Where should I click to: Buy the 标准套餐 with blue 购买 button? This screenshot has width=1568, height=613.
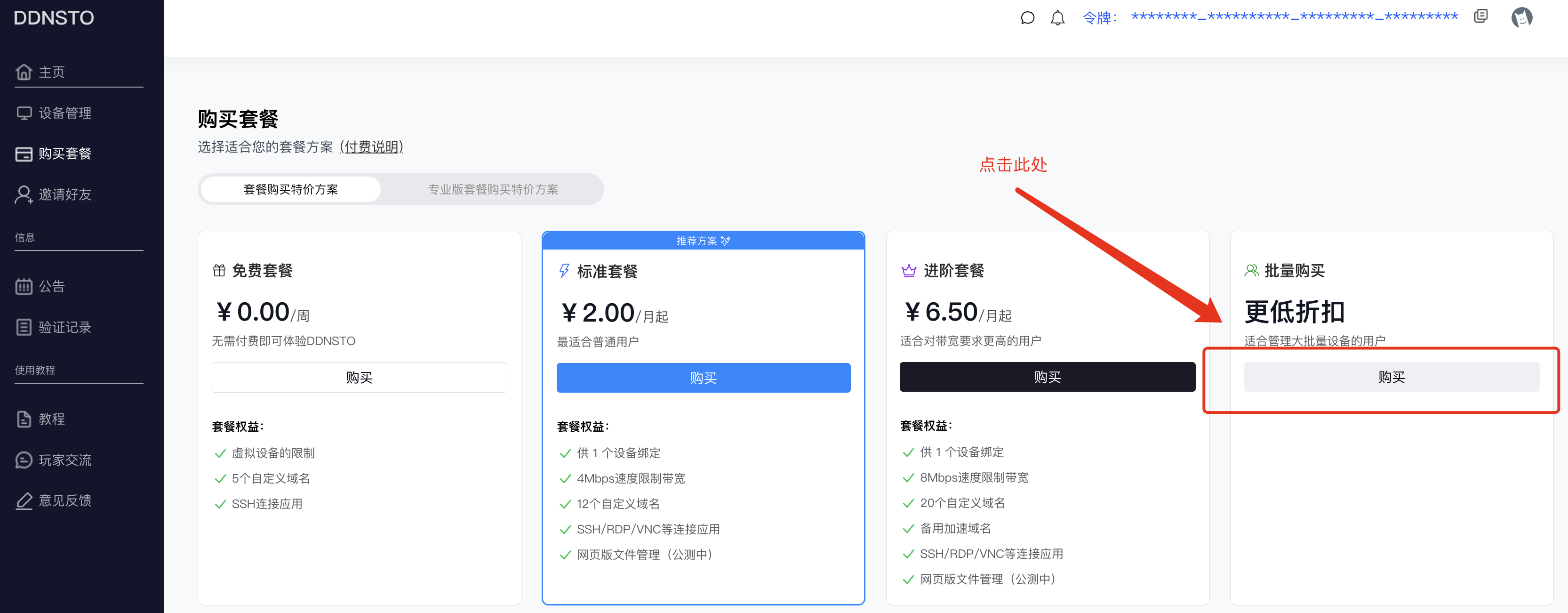pos(703,378)
